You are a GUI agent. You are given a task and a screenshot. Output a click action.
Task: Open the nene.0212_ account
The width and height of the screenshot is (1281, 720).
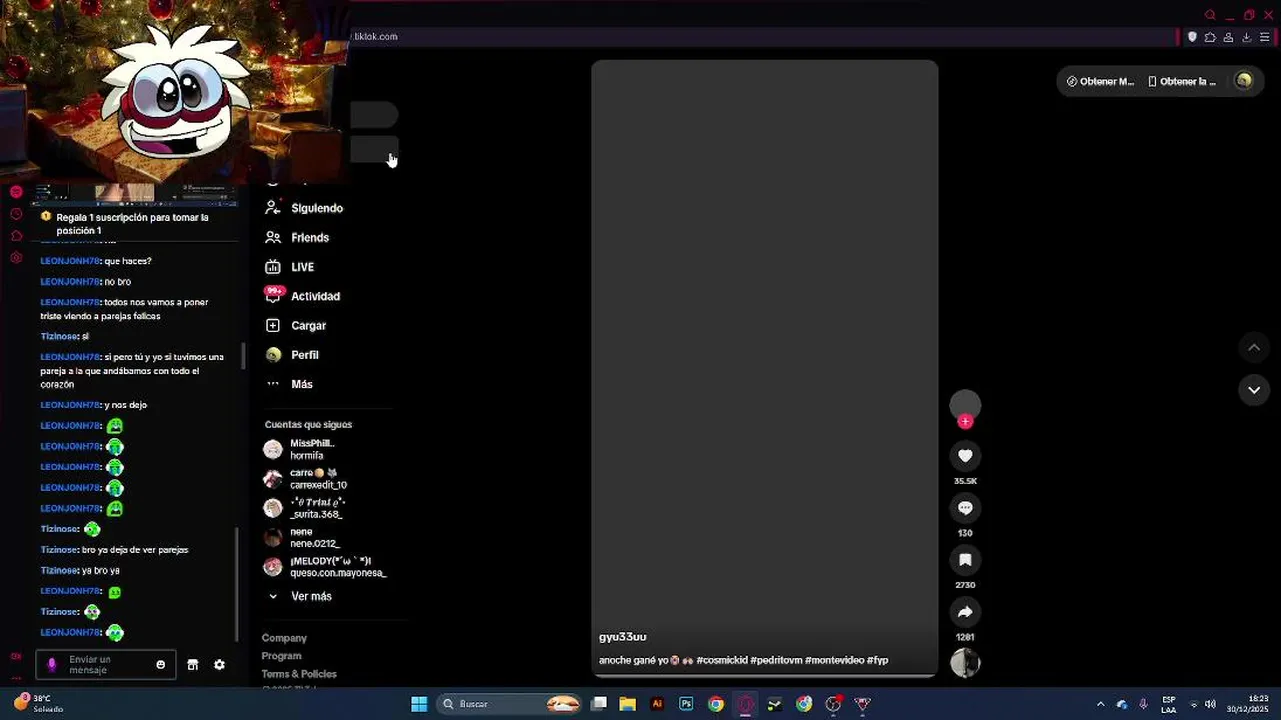click(x=302, y=538)
